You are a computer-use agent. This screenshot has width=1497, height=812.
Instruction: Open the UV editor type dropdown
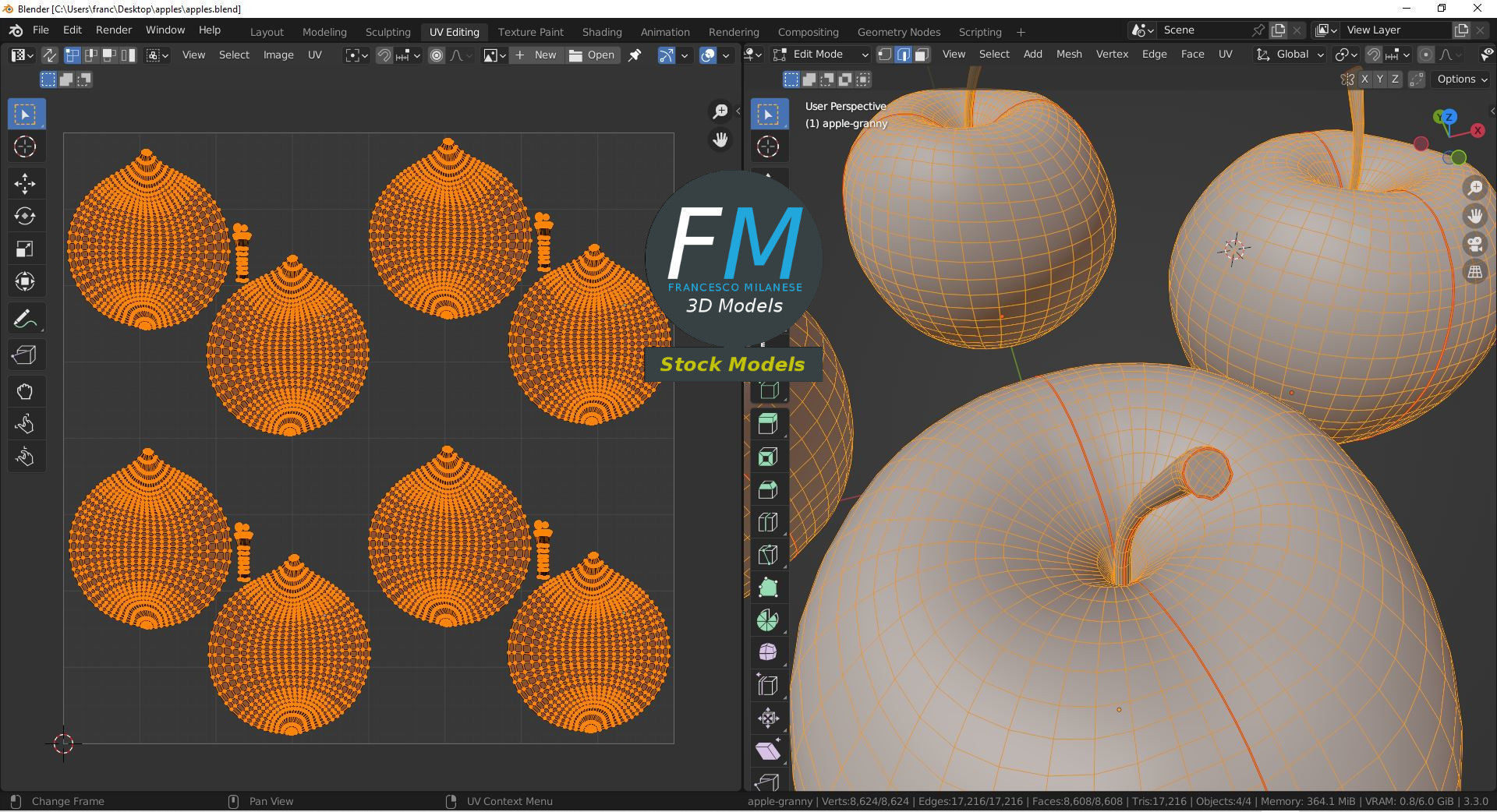pos(22,55)
